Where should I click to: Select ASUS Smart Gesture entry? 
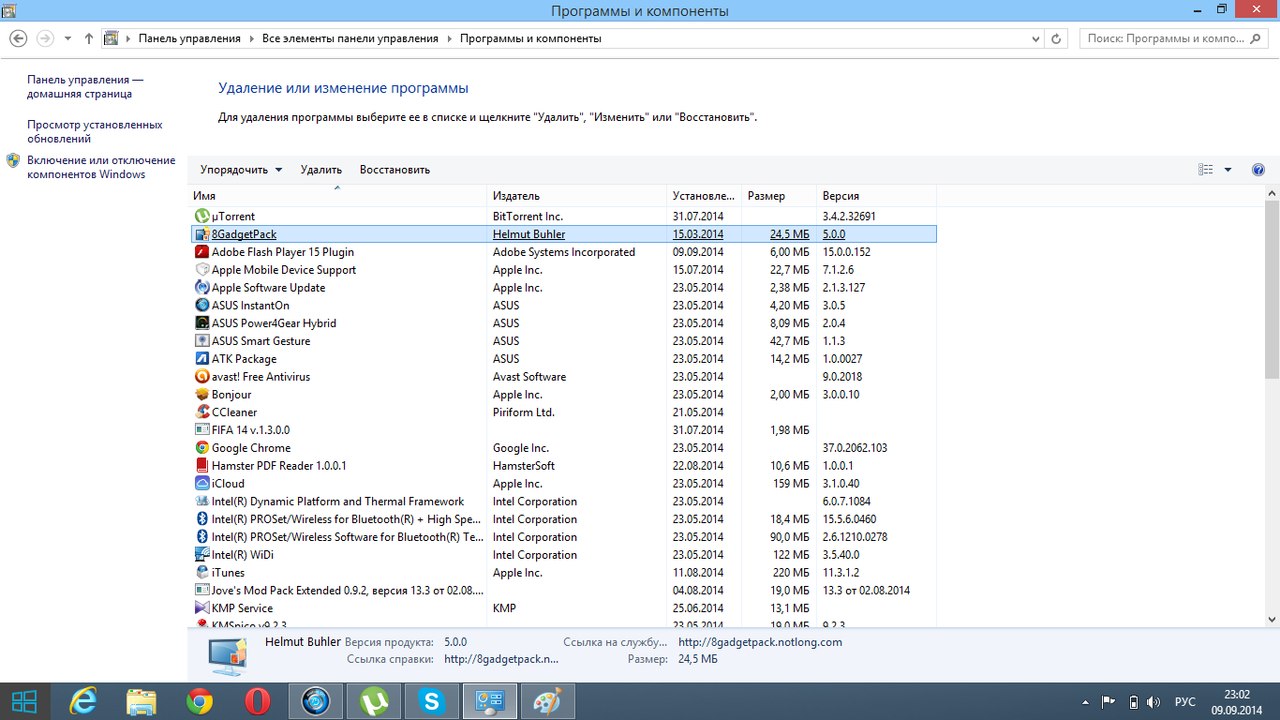[x=261, y=341]
